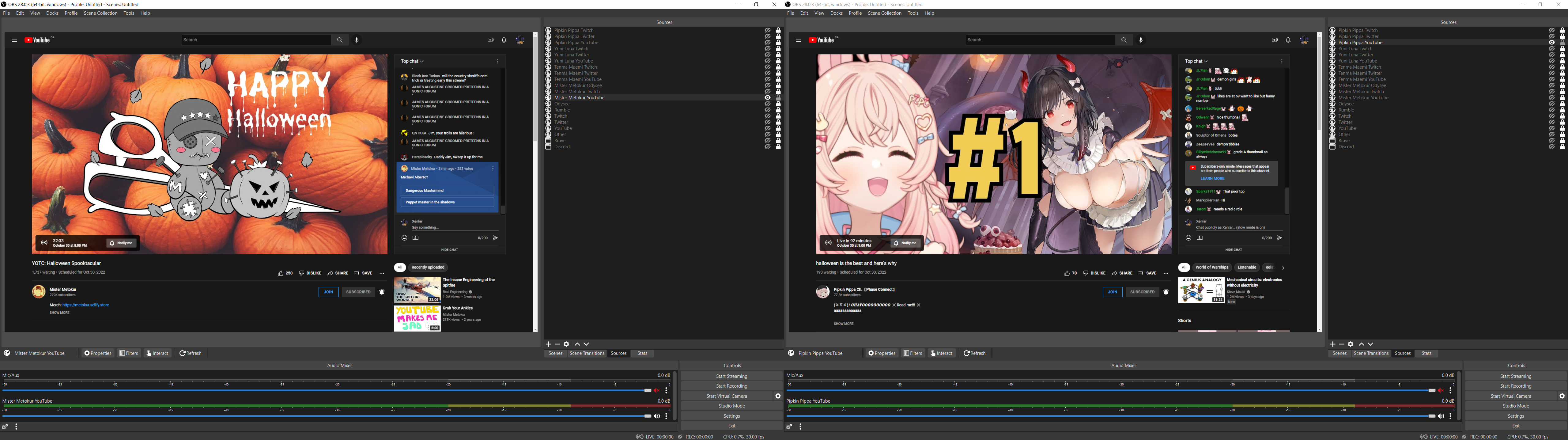Viewport: 1568px width, 440px height.
Task: Open Profile menu in right OBS window
Action: (x=855, y=13)
